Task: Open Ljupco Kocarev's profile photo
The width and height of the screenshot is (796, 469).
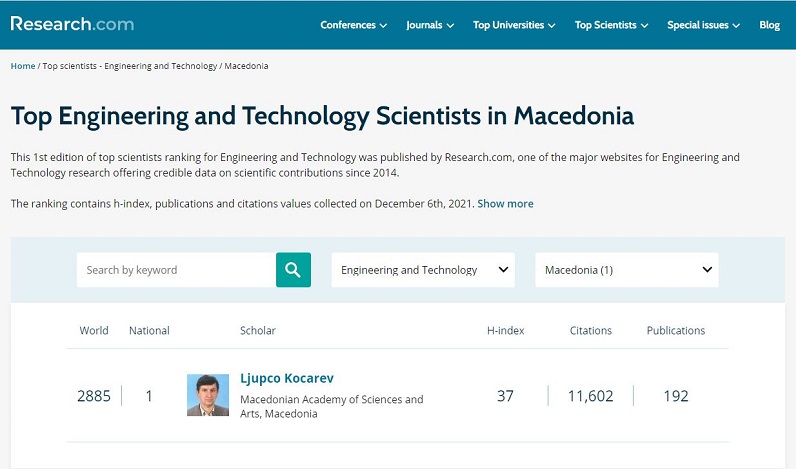Action: (208, 395)
